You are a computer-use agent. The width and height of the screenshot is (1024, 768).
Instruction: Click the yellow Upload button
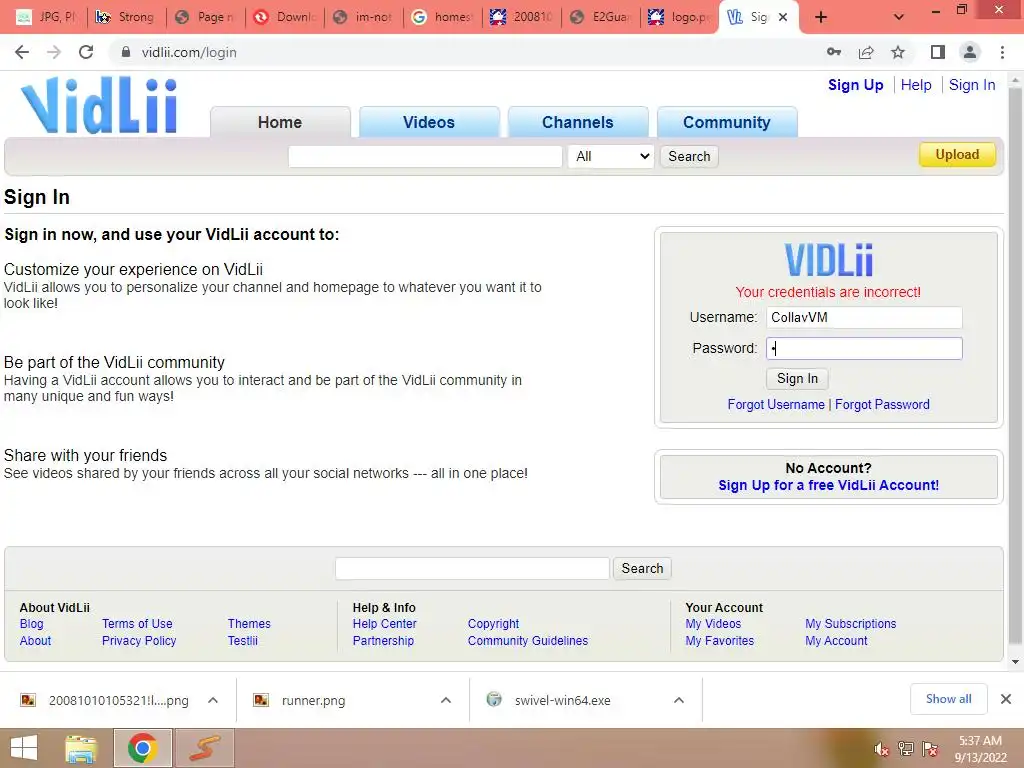pos(957,155)
